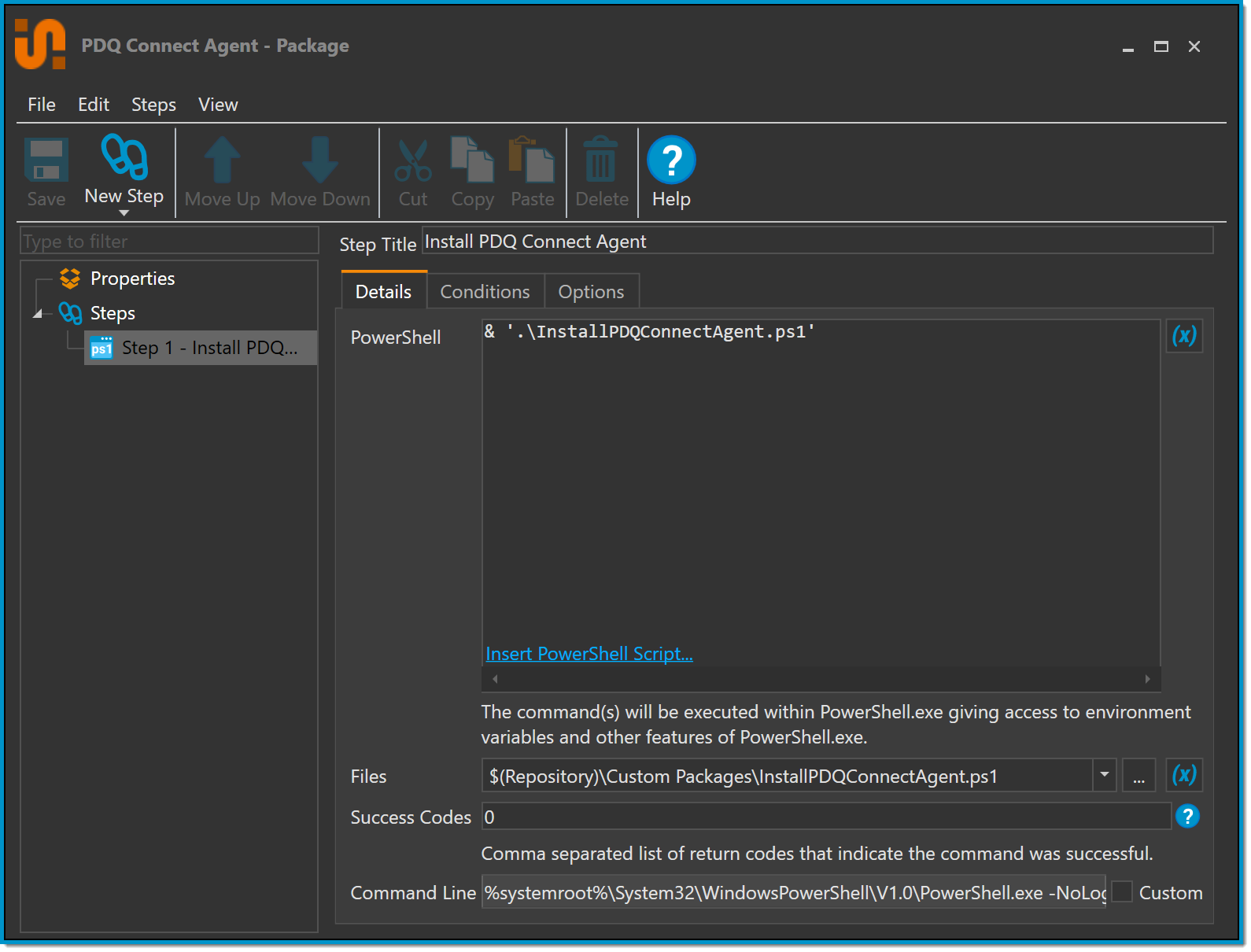Screen dimensions: 1251x952
Task: Click the PowerShell field label
Action: pyautogui.click(x=396, y=338)
